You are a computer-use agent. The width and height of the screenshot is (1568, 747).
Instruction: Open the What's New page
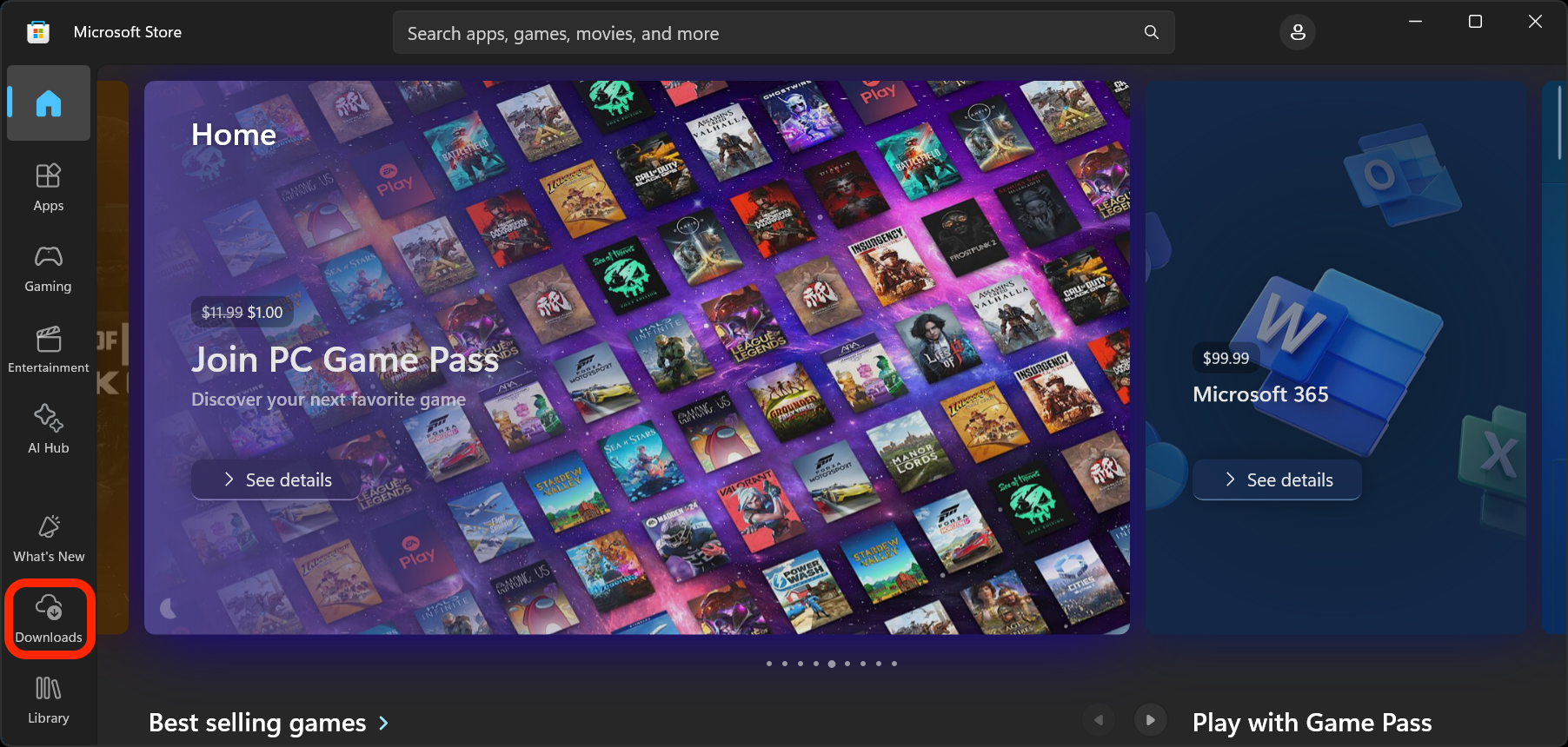pyautogui.click(x=49, y=539)
